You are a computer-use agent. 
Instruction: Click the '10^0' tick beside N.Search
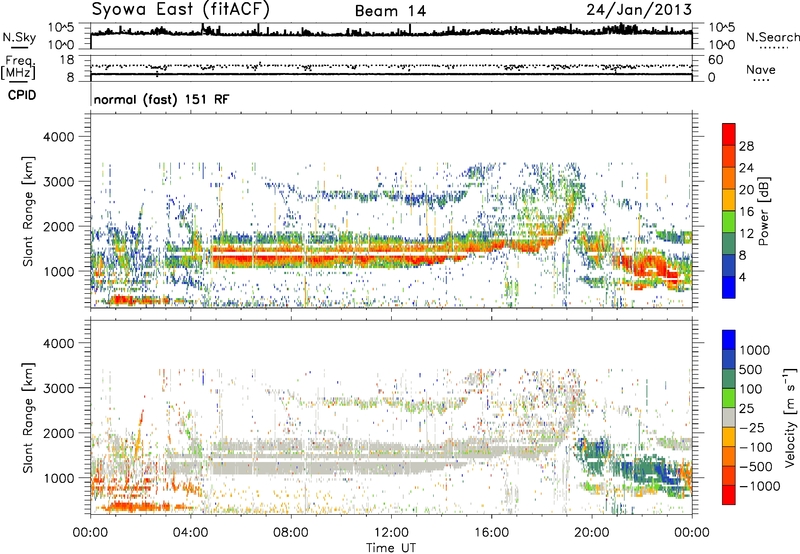(x=721, y=45)
